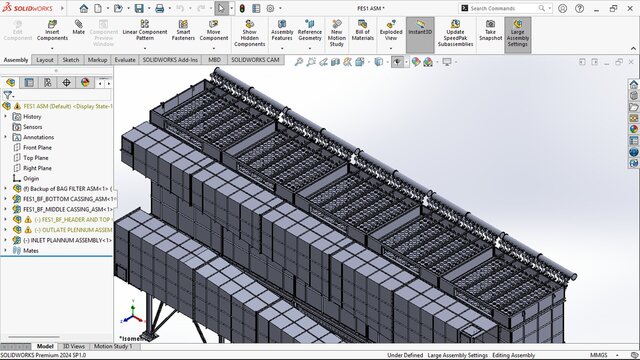The width and height of the screenshot is (640, 360).
Task: Open Insert Components dropdown arrow
Action: click(x=52, y=49)
